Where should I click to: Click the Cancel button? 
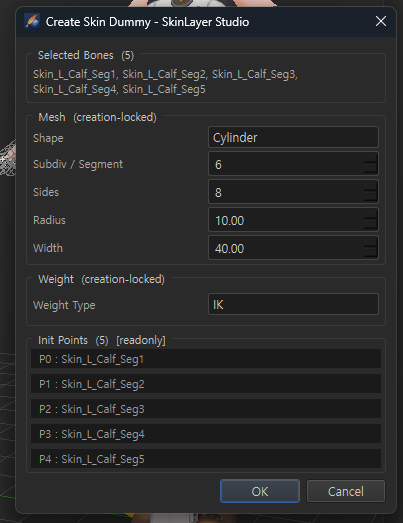[x=346, y=491]
